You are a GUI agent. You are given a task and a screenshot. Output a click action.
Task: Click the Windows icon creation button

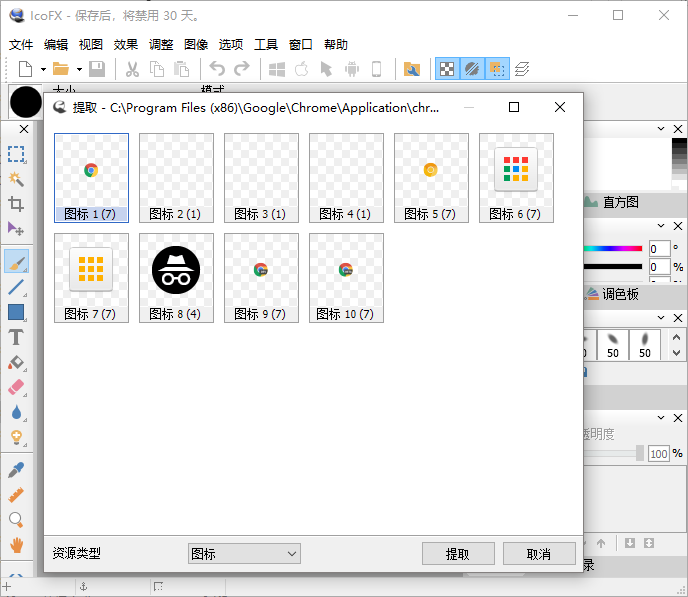pyautogui.click(x=277, y=69)
